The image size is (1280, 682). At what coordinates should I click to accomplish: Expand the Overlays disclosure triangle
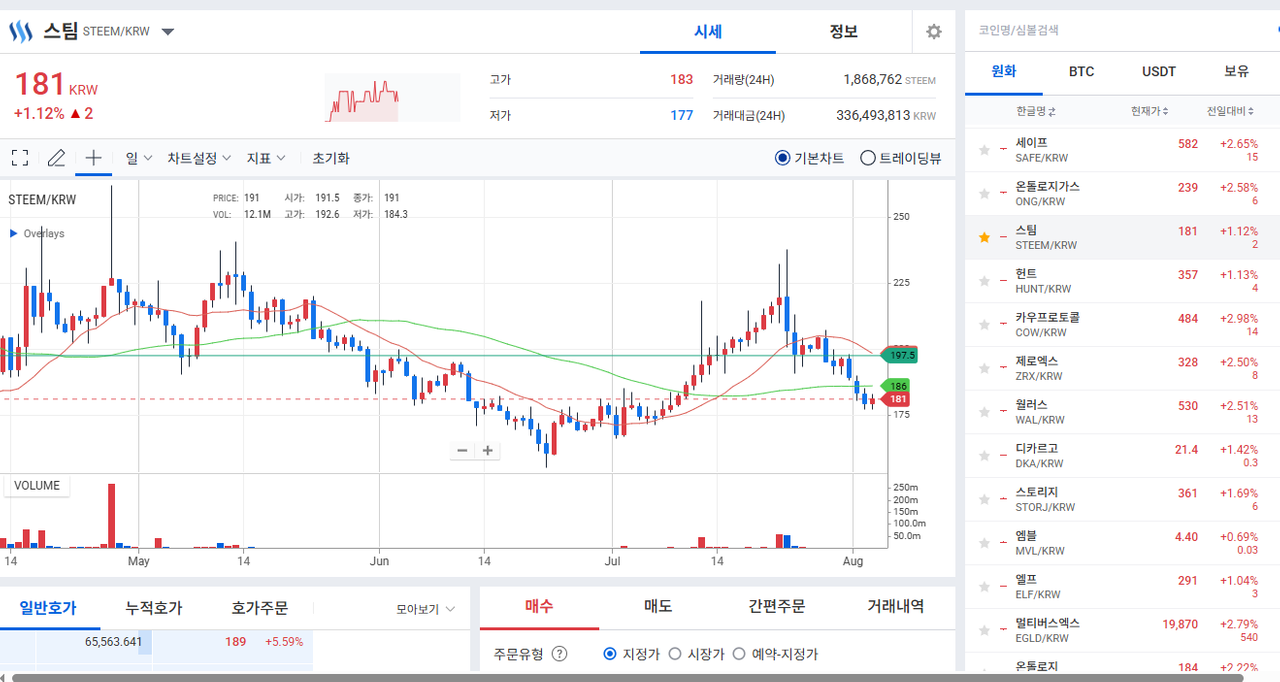coord(13,234)
